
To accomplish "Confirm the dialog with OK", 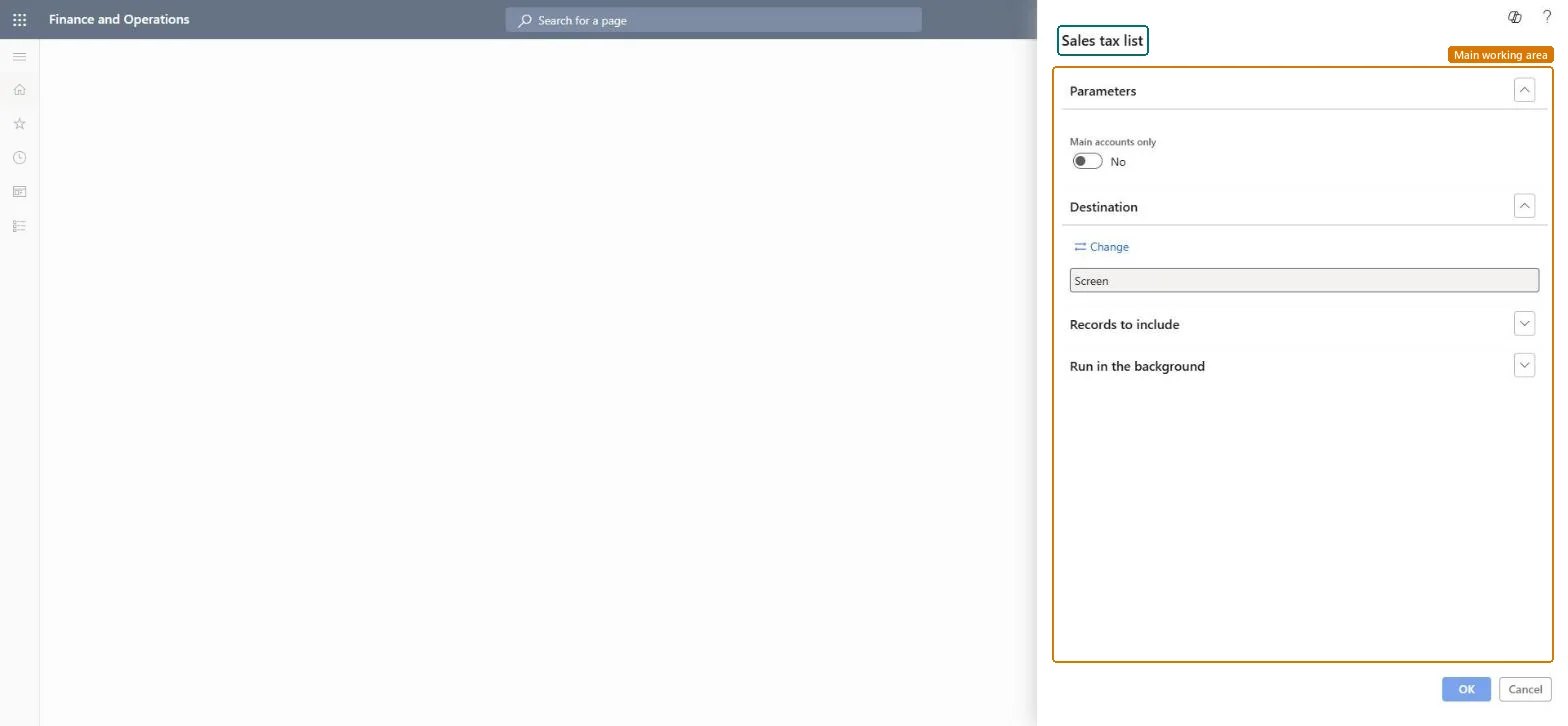I will (x=1466, y=689).
